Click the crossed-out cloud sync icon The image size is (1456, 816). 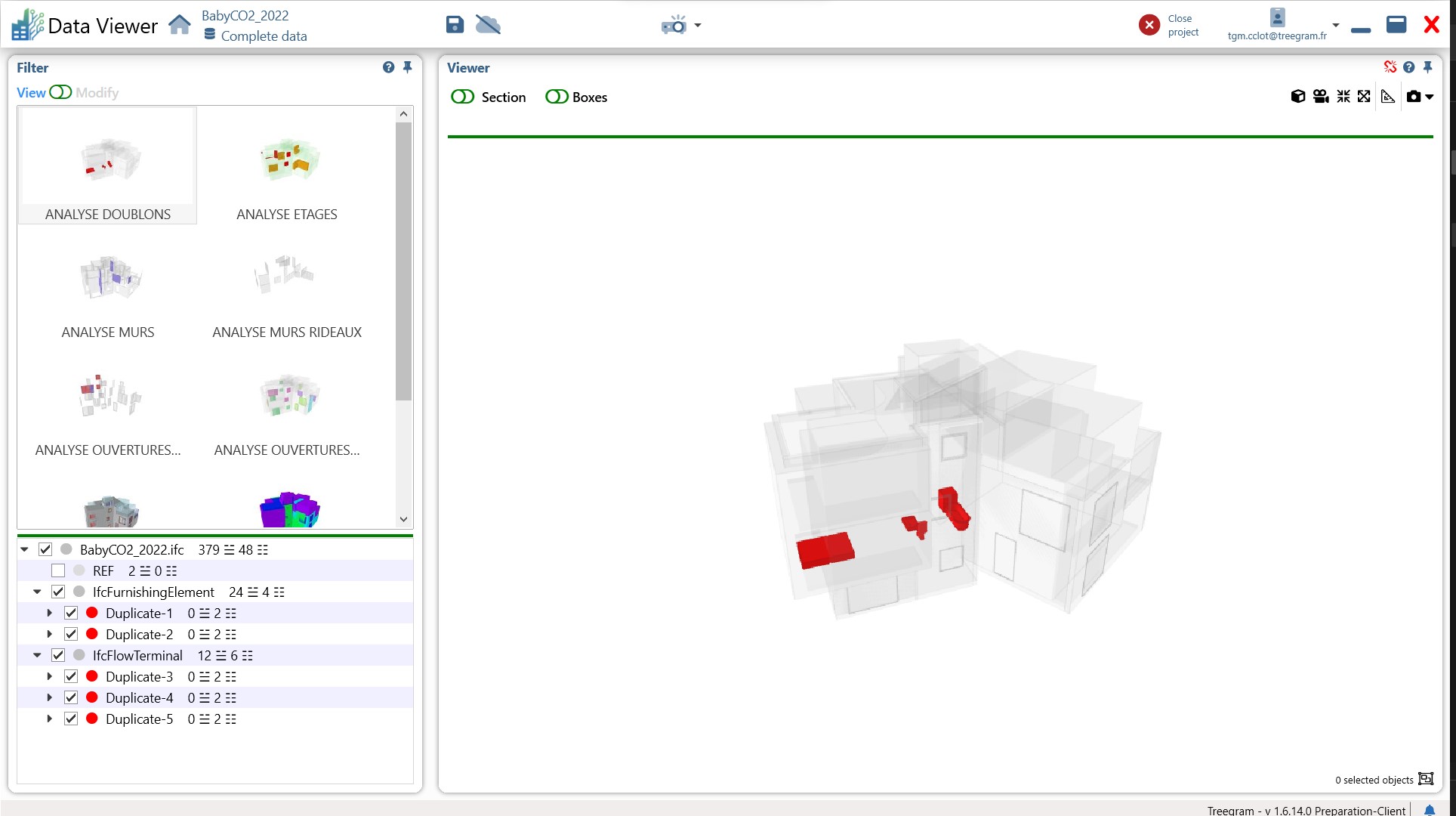[488, 25]
